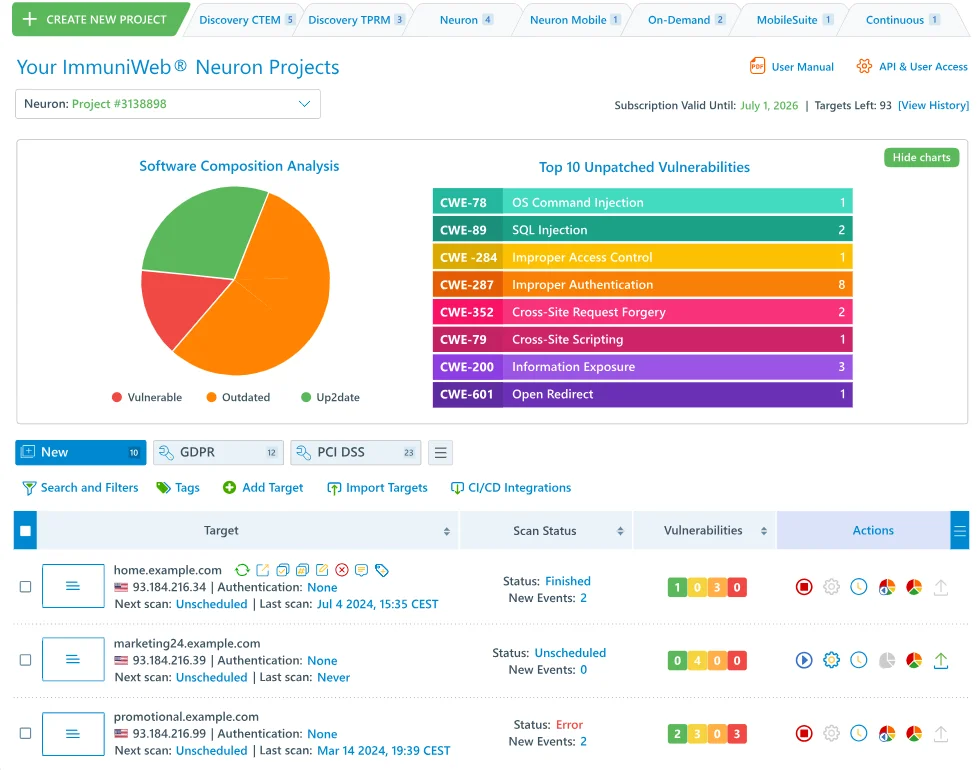Click the Add Target link
Viewport: 979px width, 770px height.
[263, 488]
